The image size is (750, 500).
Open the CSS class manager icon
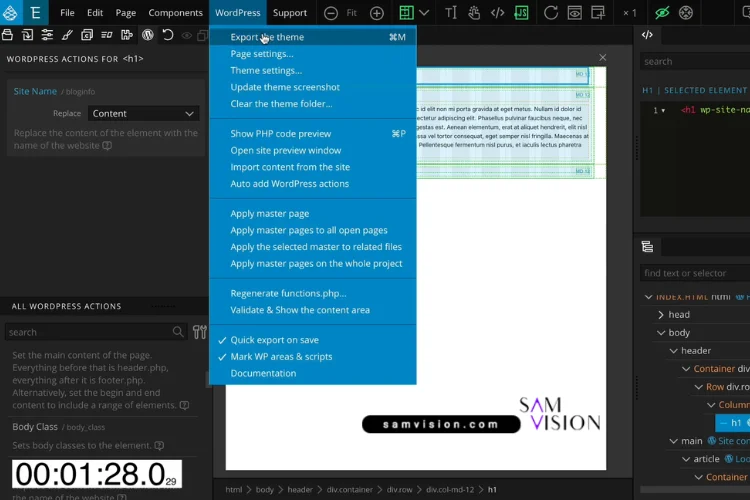[87, 35]
